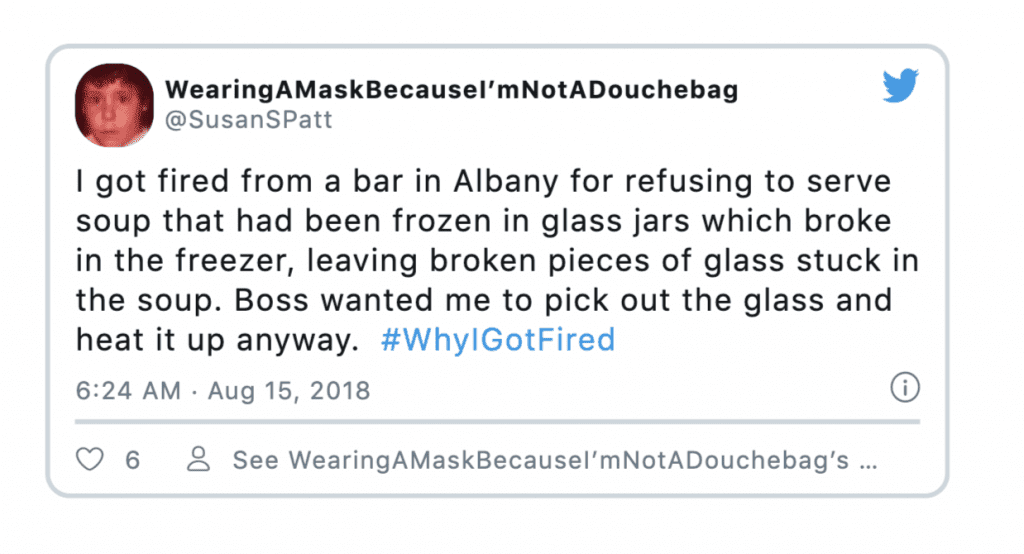
Task: Click the Aug 15, 2018 date
Action: coord(289,391)
